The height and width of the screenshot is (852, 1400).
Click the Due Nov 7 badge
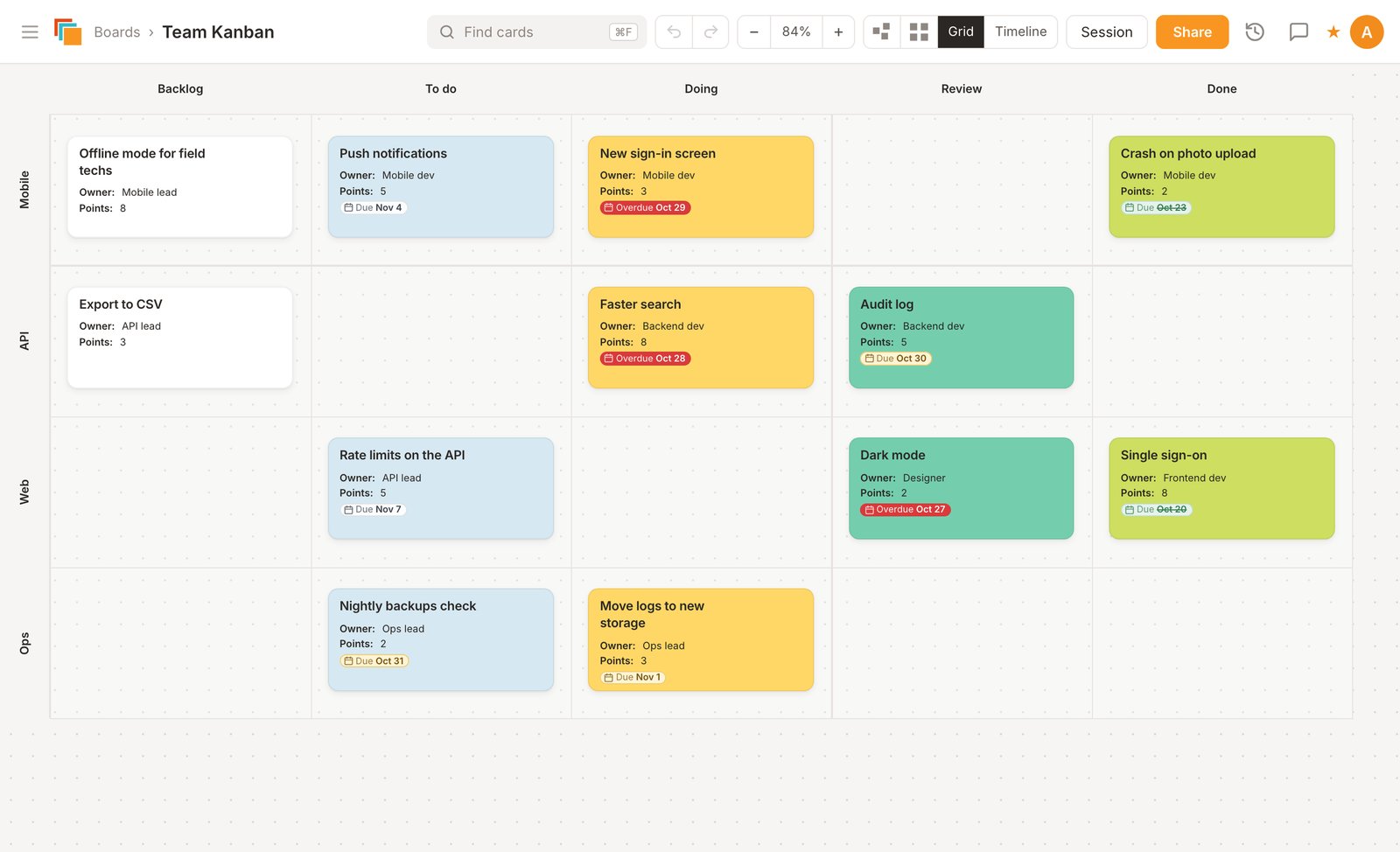pyautogui.click(x=374, y=510)
